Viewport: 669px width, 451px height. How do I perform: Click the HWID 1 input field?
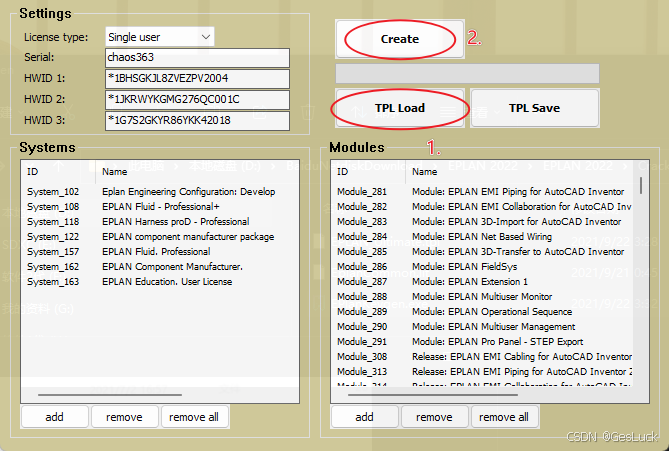pos(197,79)
